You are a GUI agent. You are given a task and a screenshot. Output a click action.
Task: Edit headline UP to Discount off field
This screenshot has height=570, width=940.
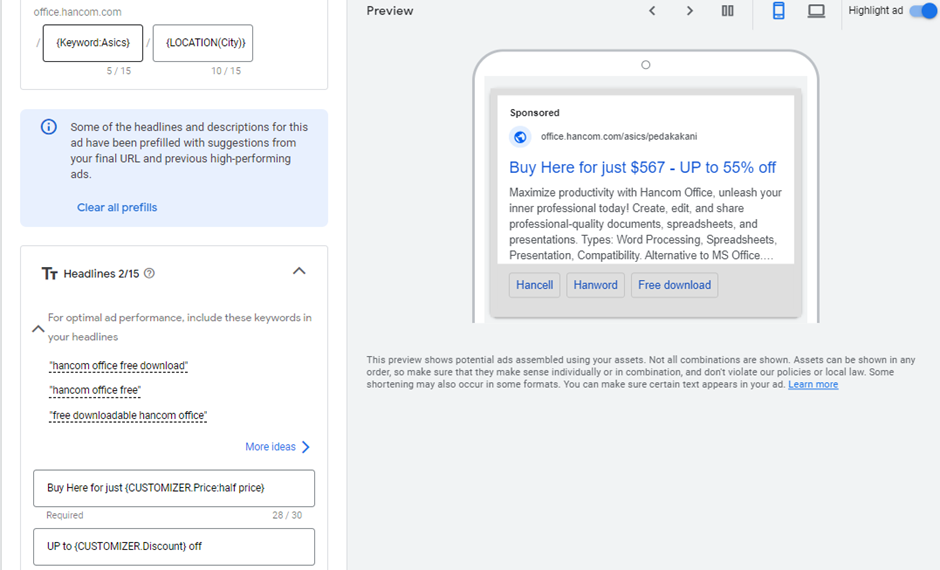(174, 546)
